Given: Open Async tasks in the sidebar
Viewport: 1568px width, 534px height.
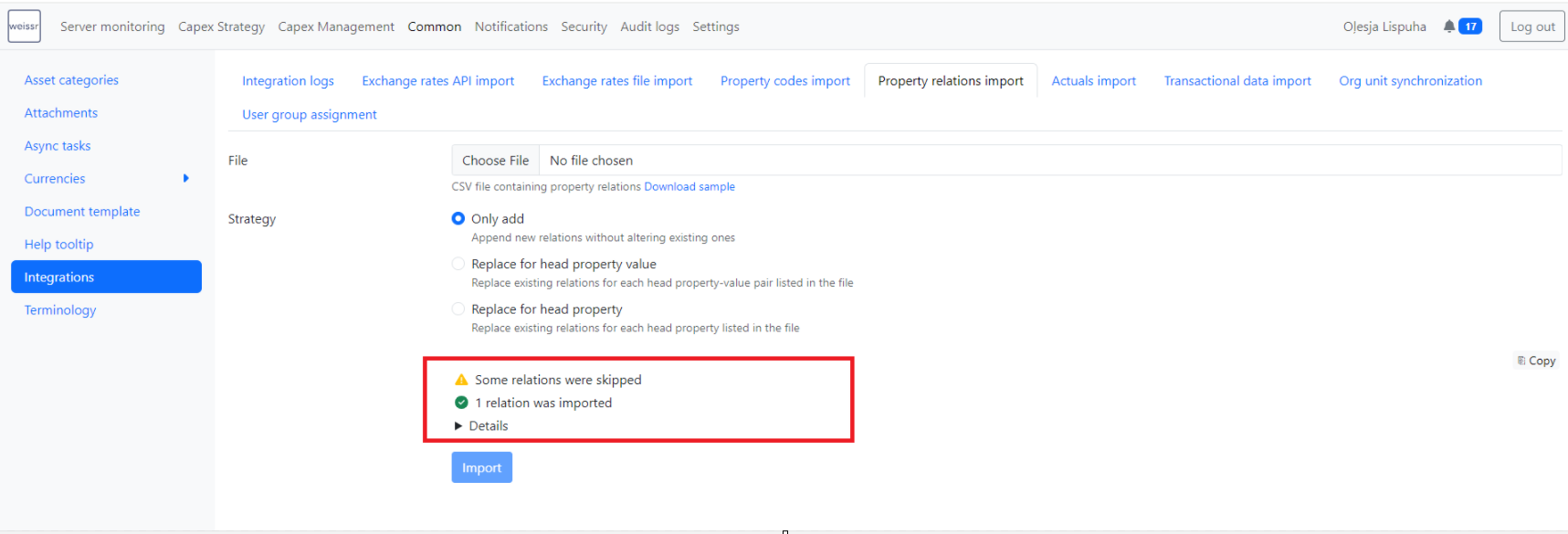Looking at the screenshot, I should click(58, 146).
